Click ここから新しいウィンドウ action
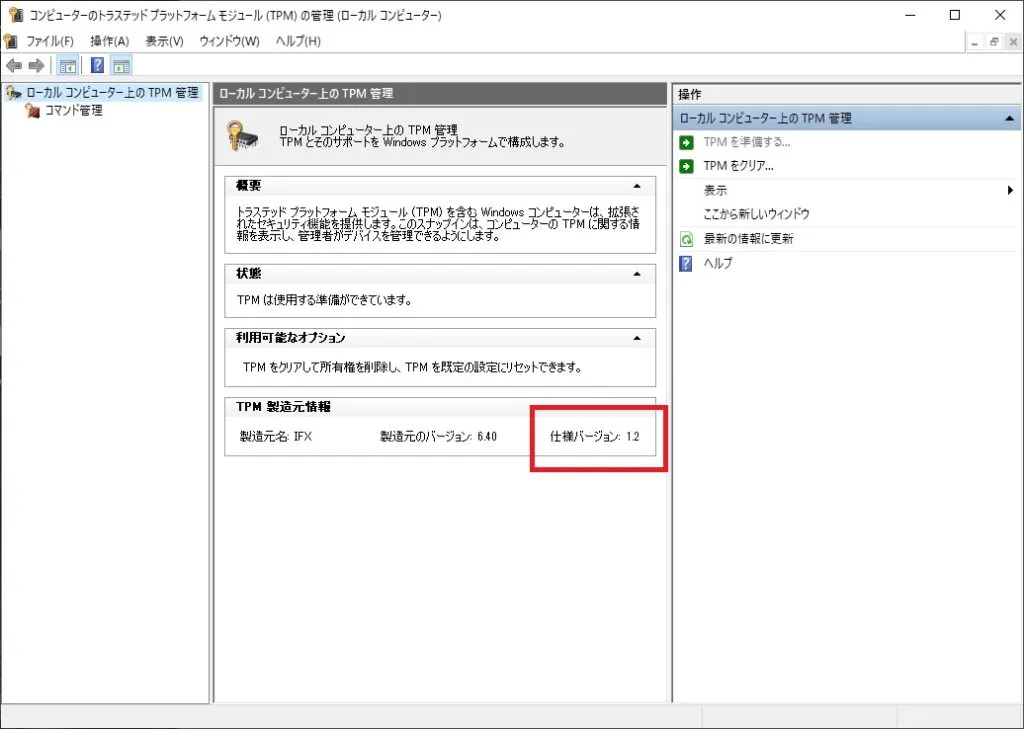 756,214
